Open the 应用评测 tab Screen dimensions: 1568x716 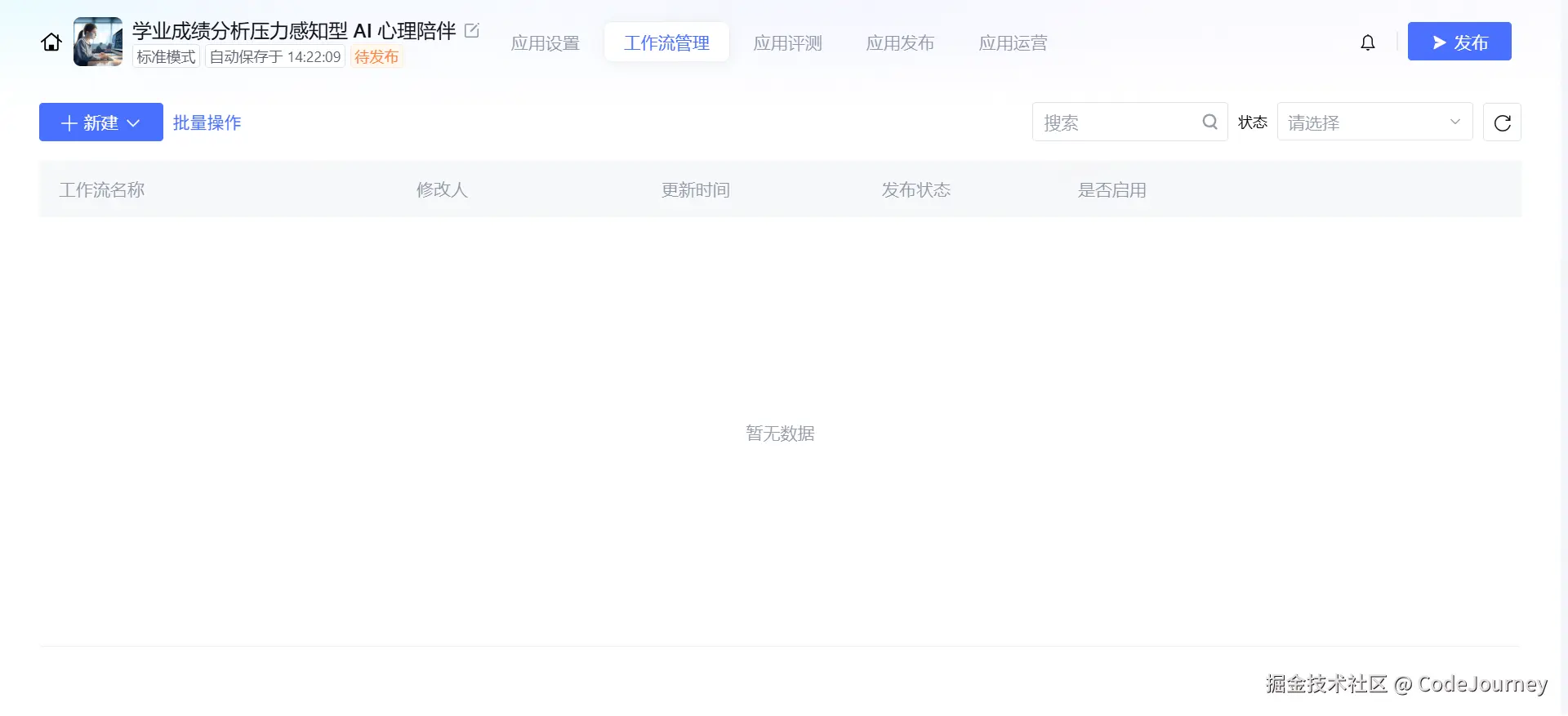coord(788,42)
